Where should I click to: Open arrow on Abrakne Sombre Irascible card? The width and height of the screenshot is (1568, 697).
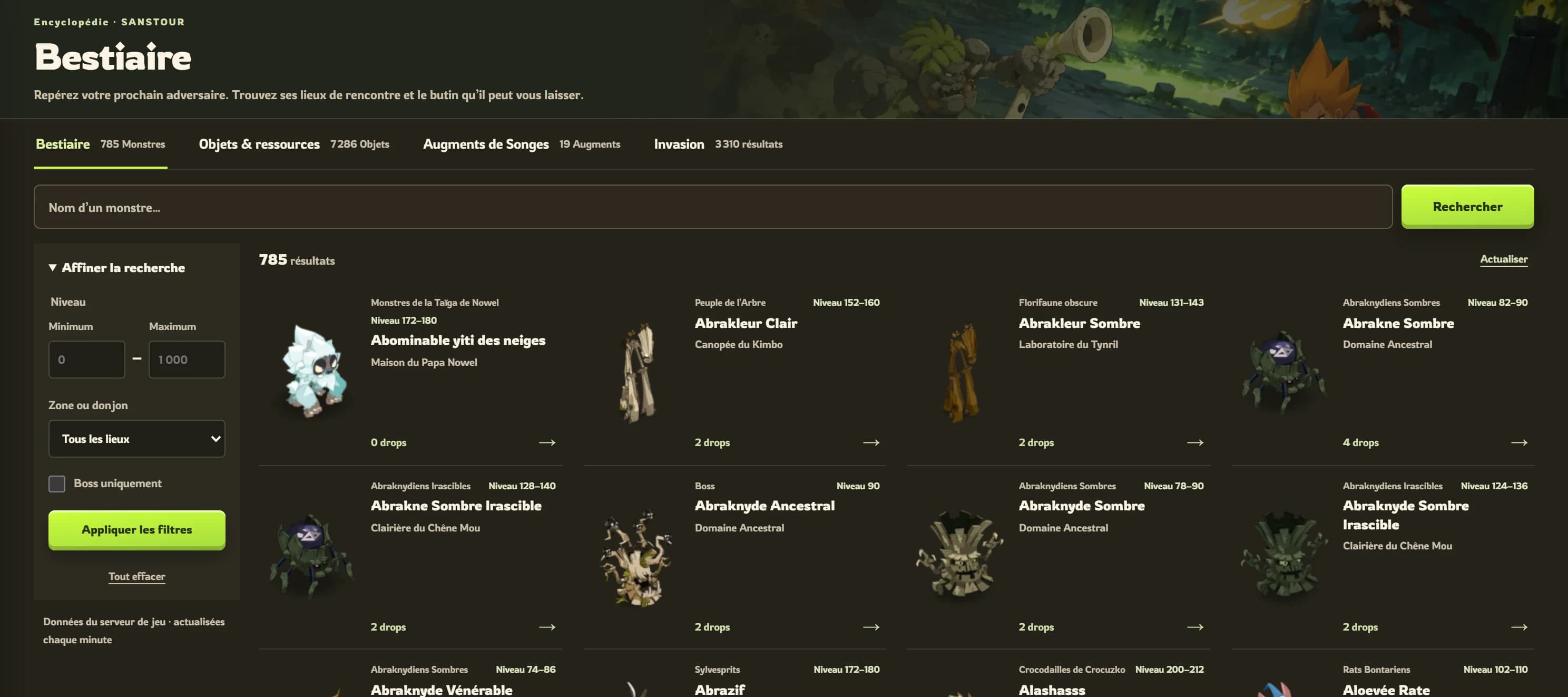click(546, 627)
